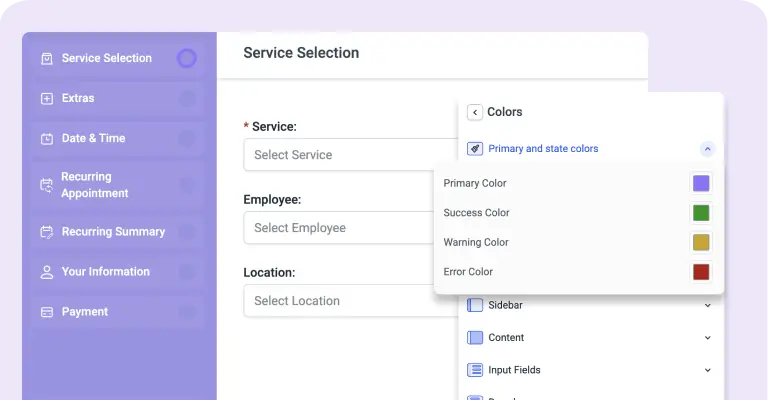Open the Select Service dropdown
The width and height of the screenshot is (768, 400).
[351, 155]
